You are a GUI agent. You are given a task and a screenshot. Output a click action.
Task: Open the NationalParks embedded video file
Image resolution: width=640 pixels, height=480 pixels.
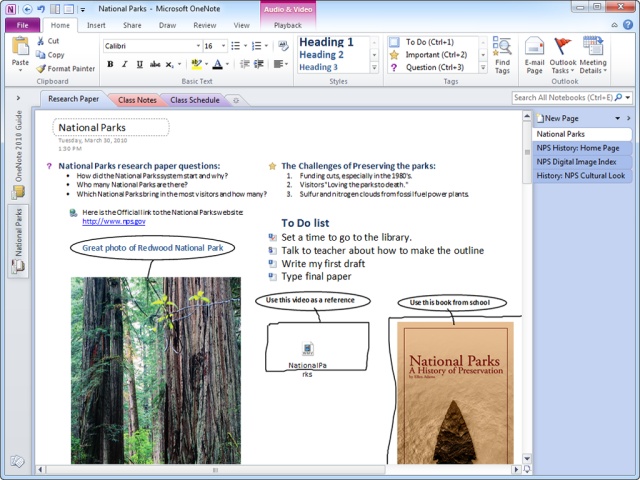[x=307, y=348]
